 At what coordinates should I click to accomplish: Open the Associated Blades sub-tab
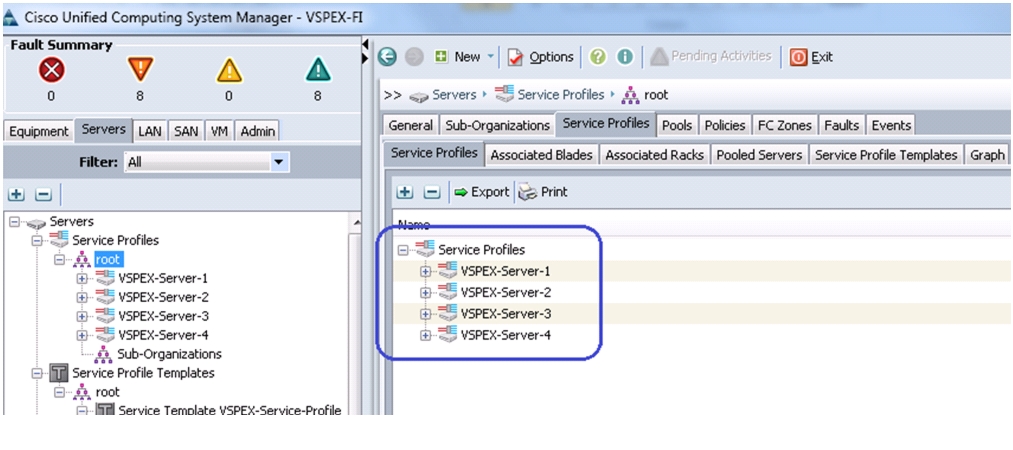coord(541,155)
